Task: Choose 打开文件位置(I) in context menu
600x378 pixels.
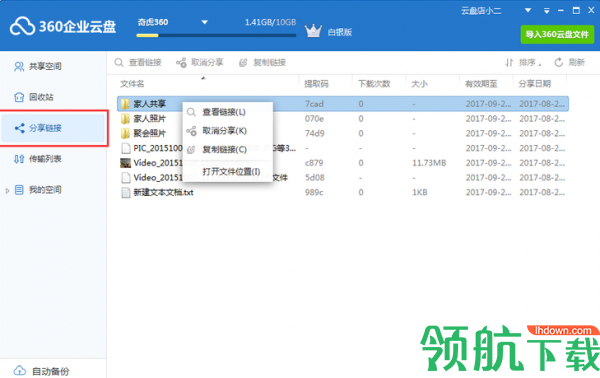Action: (228, 171)
